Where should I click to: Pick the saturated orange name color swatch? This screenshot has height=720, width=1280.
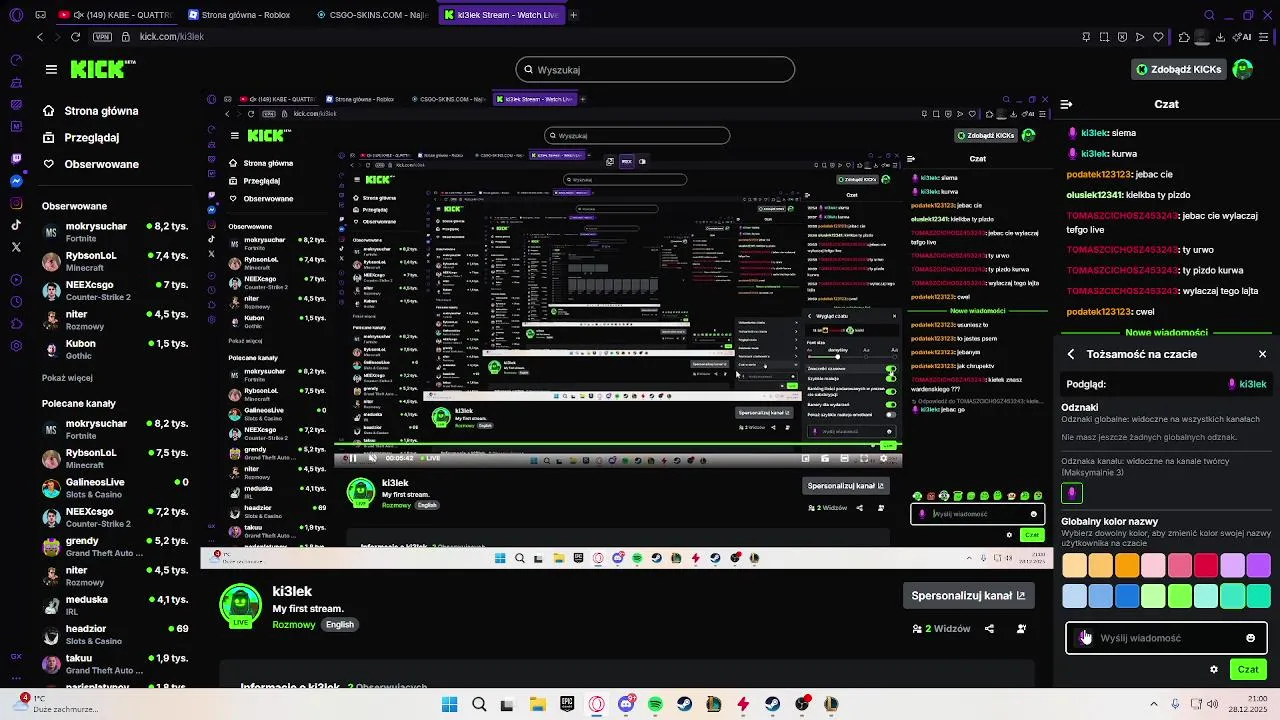pos(1127,565)
